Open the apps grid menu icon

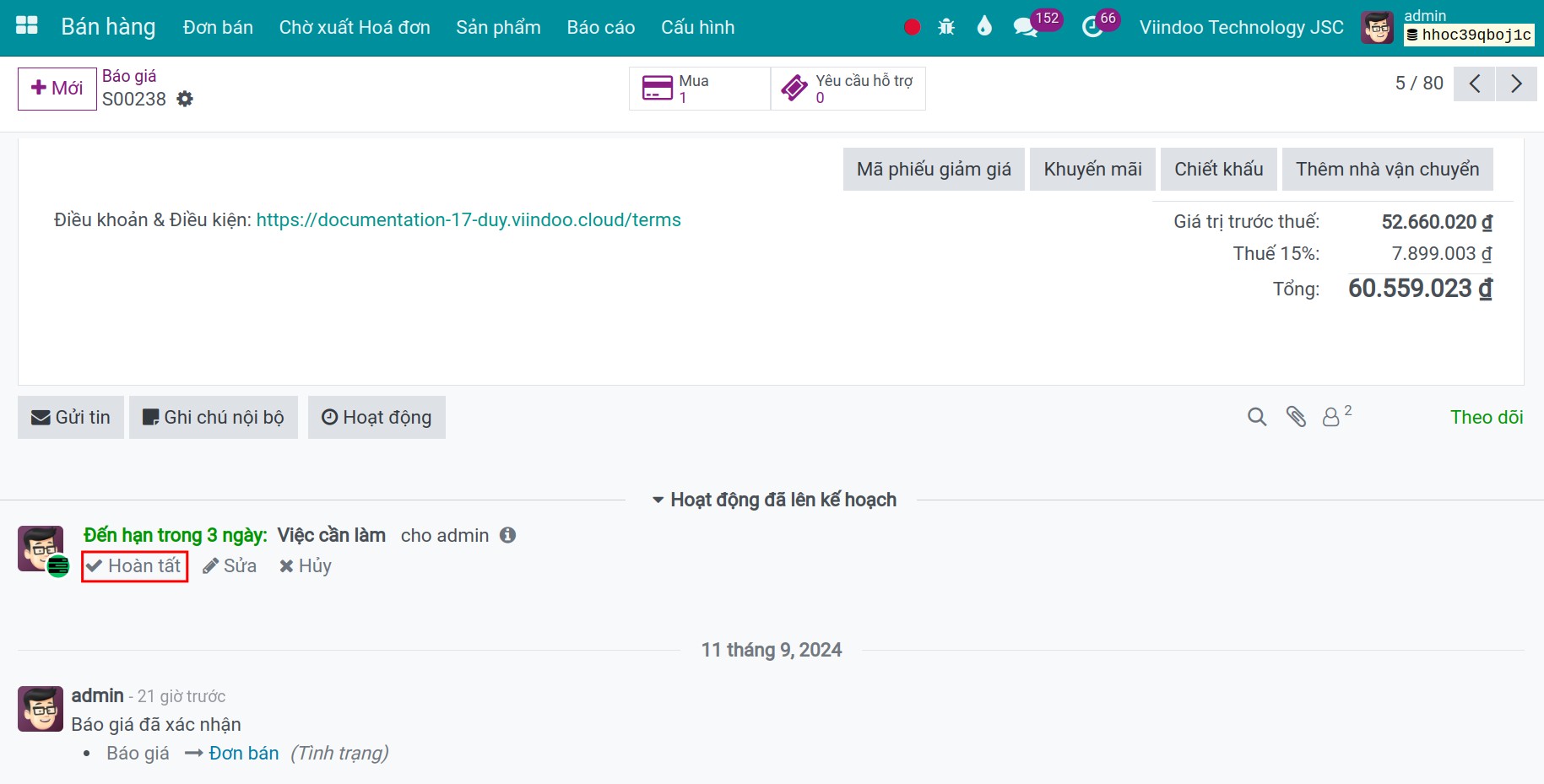tap(27, 25)
